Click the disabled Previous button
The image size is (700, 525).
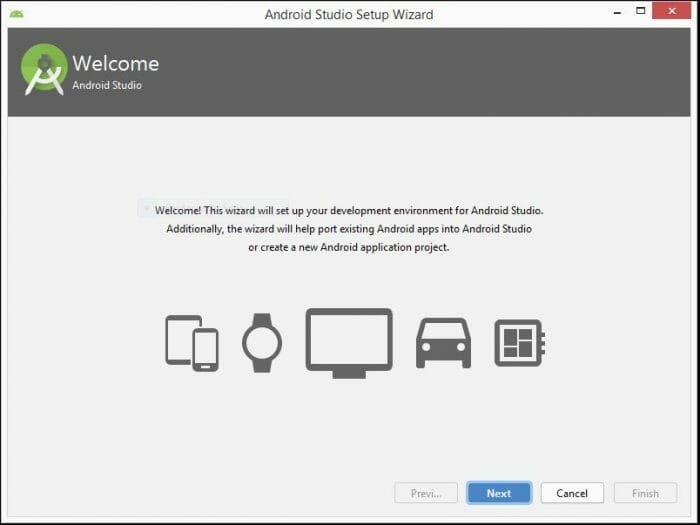(x=426, y=493)
